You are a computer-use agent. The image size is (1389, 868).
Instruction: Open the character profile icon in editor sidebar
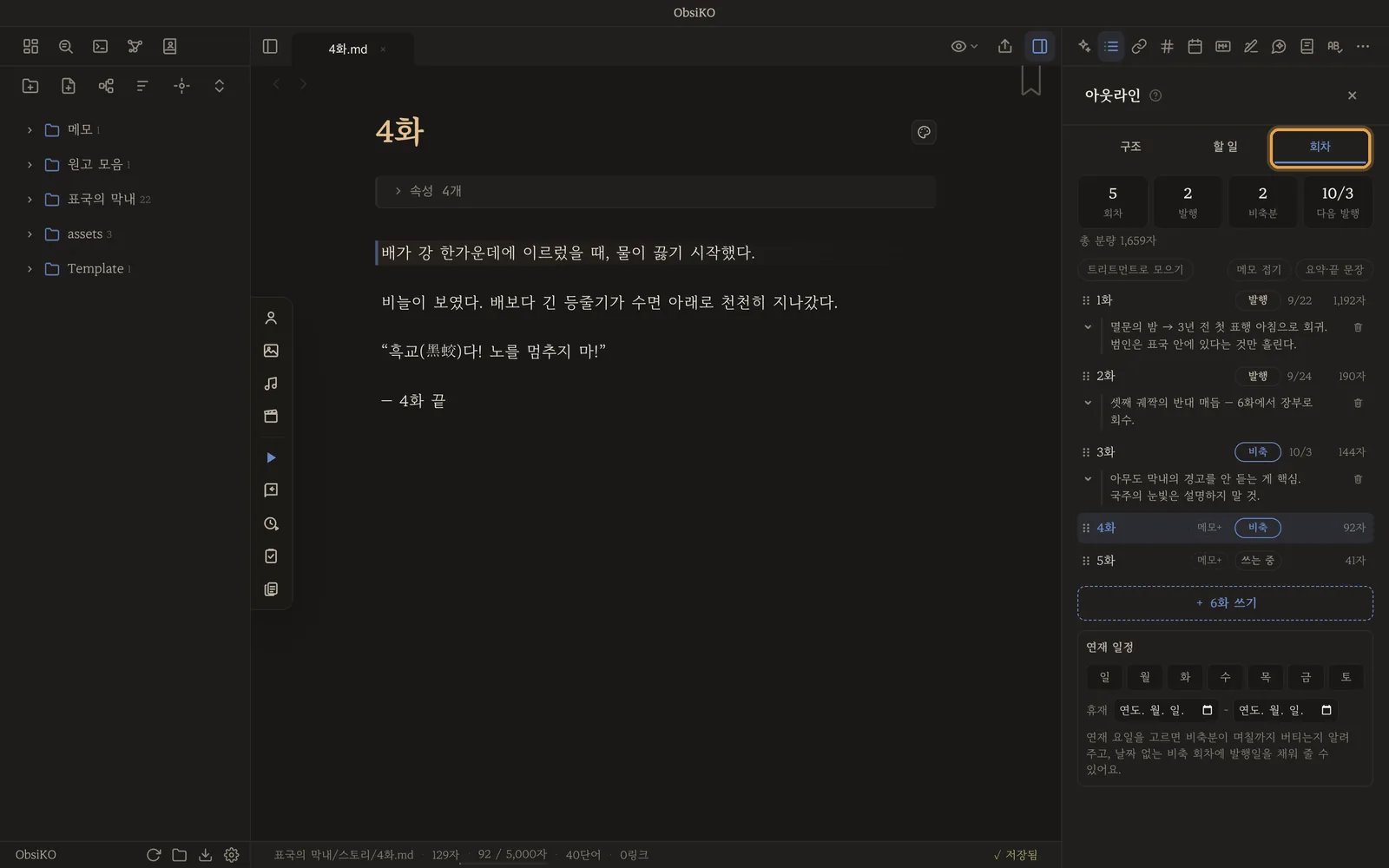[271, 318]
